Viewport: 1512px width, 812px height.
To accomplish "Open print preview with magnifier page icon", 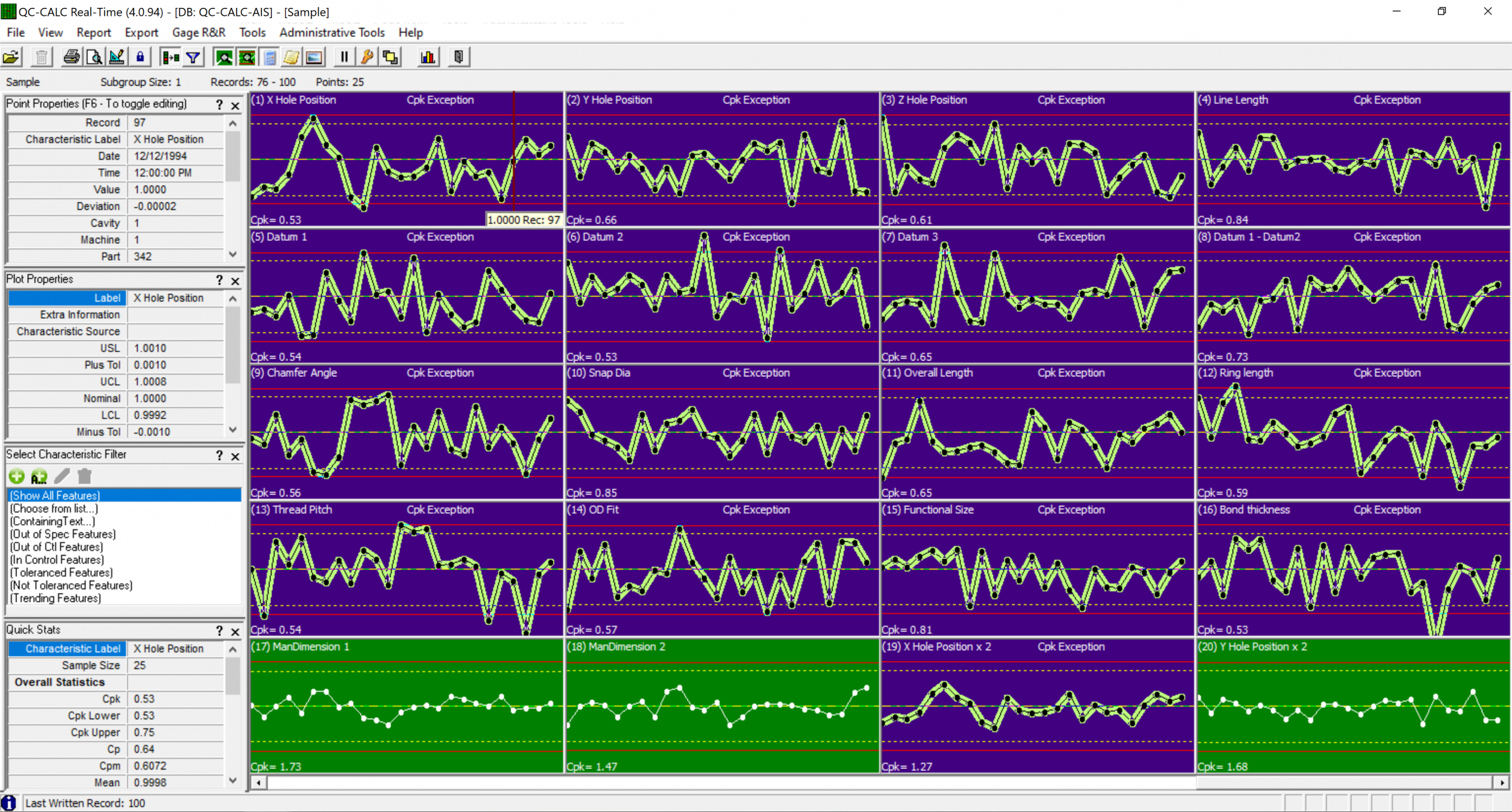I will click(x=94, y=57).
